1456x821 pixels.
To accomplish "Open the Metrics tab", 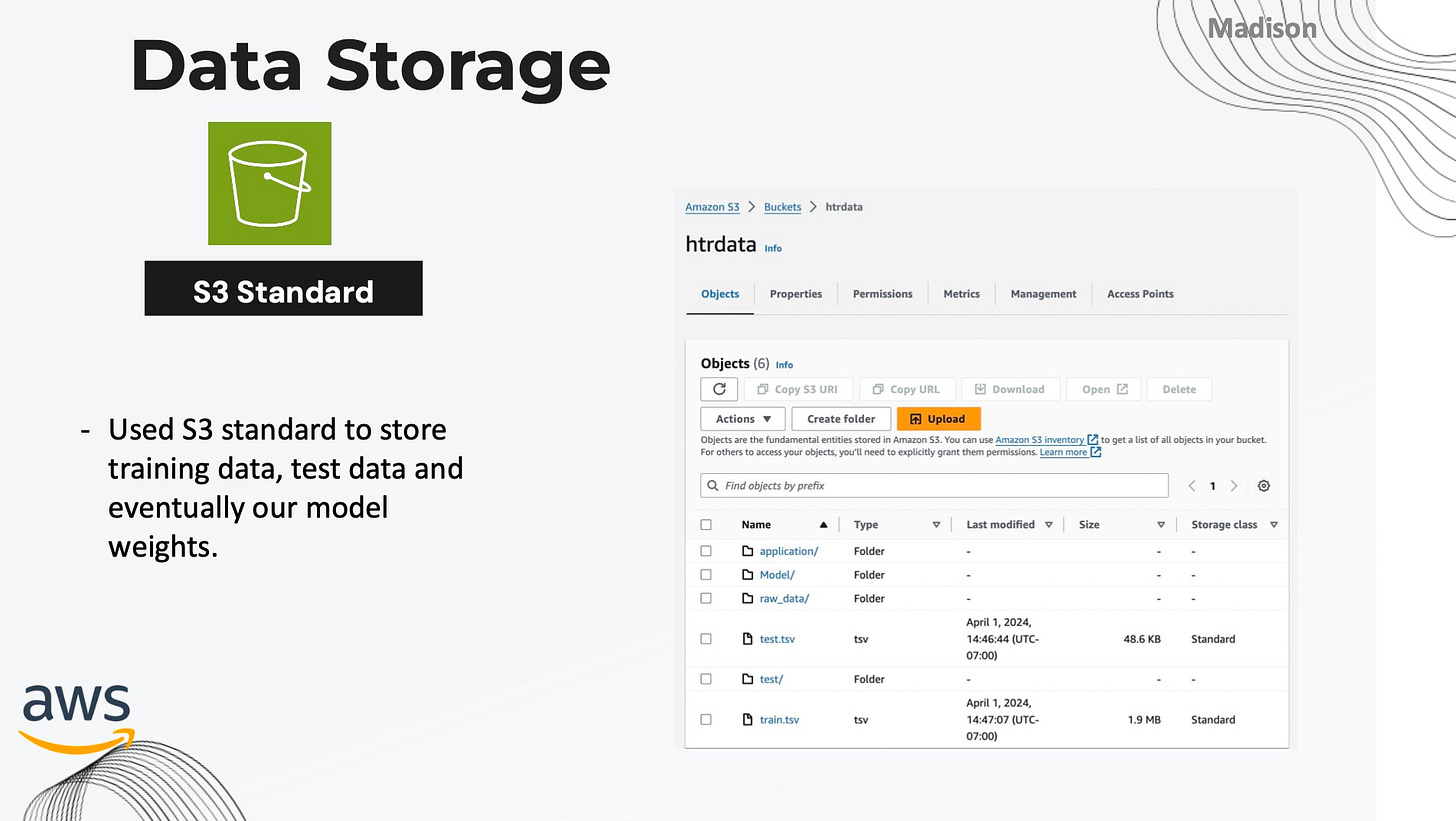I will (962, 294).
